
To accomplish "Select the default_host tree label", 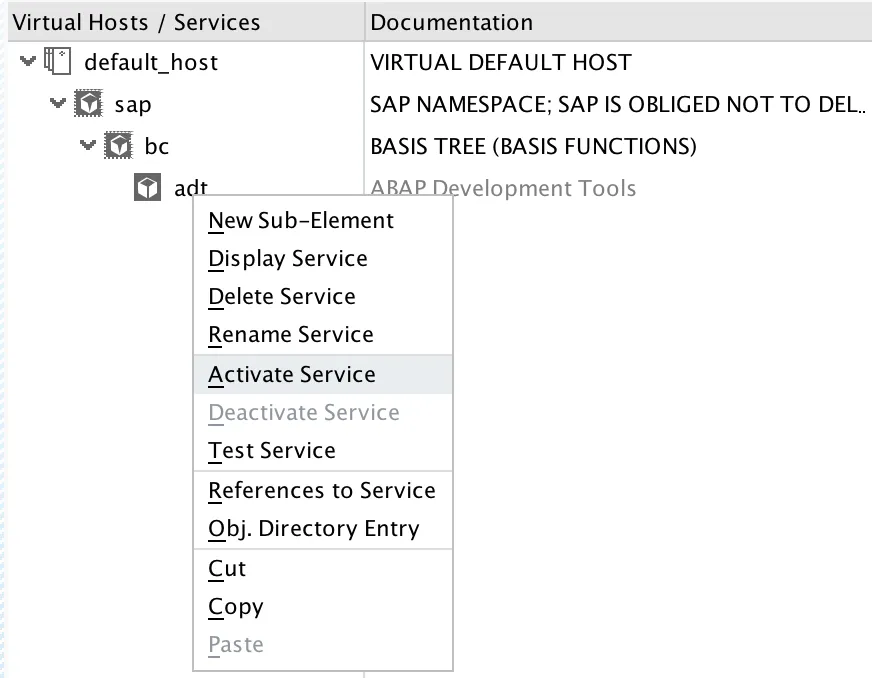I will pos(151,62).
